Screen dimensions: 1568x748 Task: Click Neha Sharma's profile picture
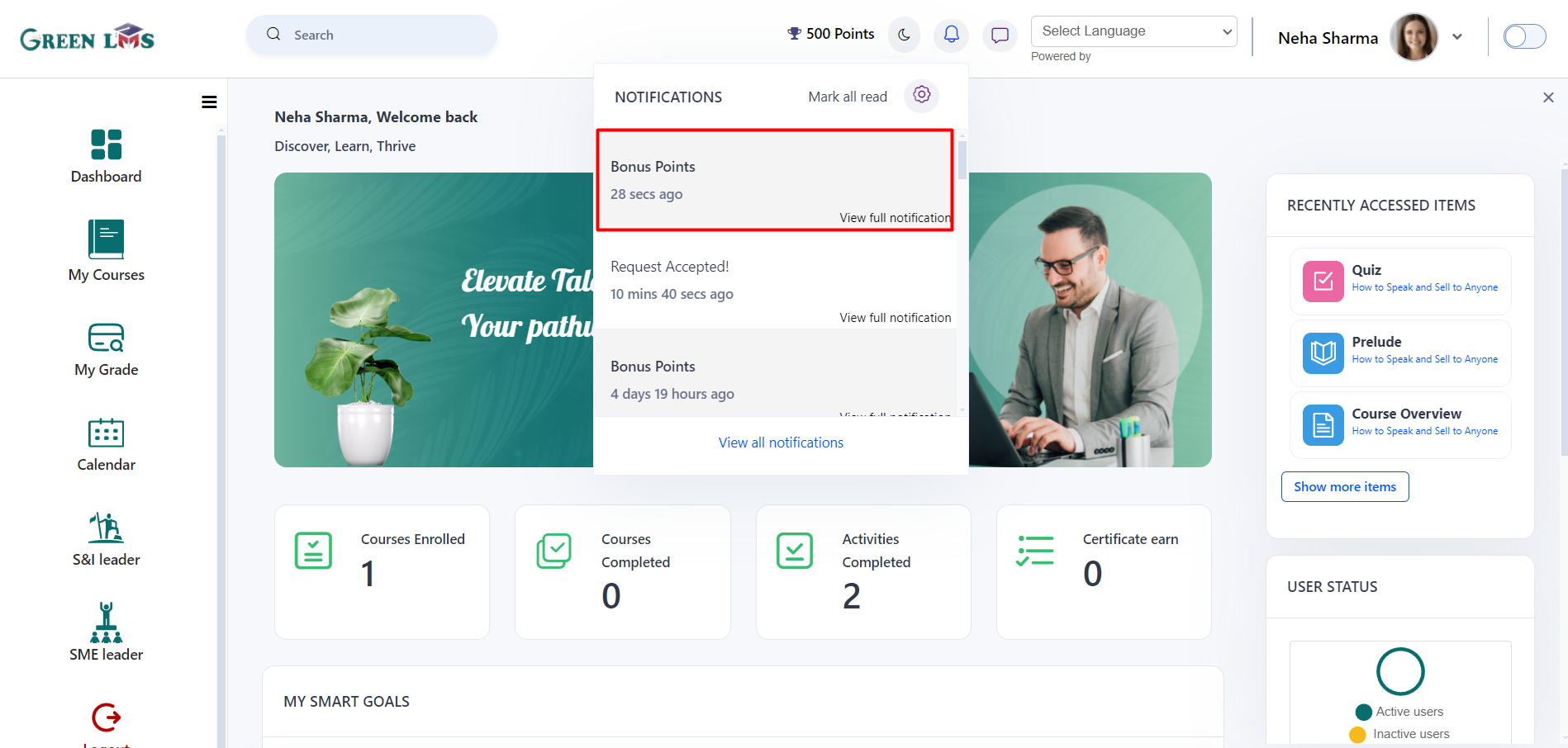tap(1414, 37)
